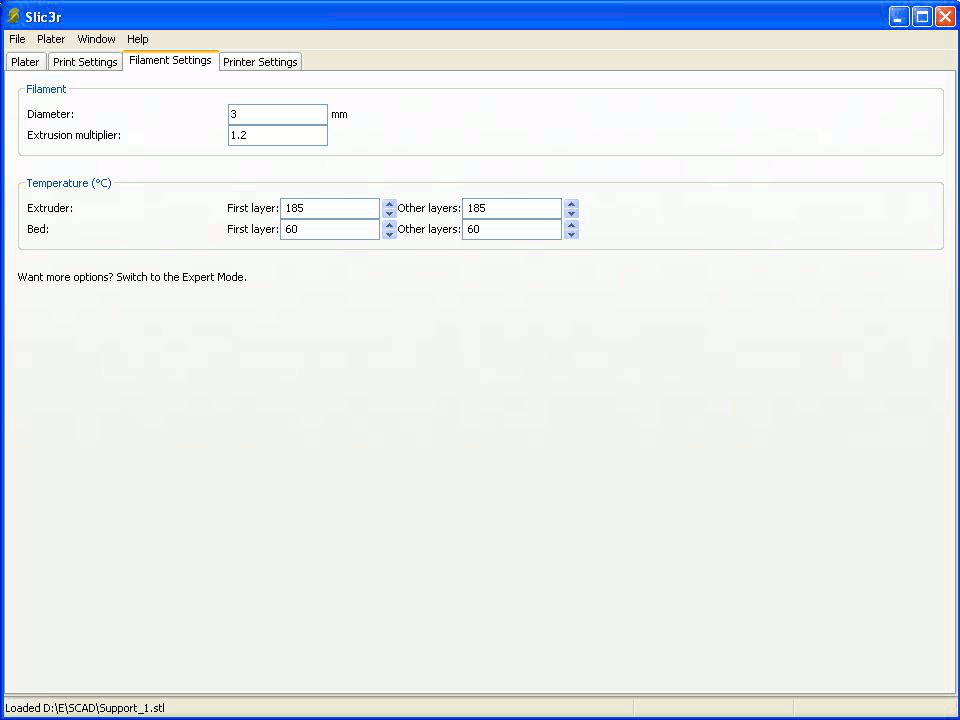The image size is (960, 720).
Task: Click the Slic3r app icon in title bar
Action: 13,16
